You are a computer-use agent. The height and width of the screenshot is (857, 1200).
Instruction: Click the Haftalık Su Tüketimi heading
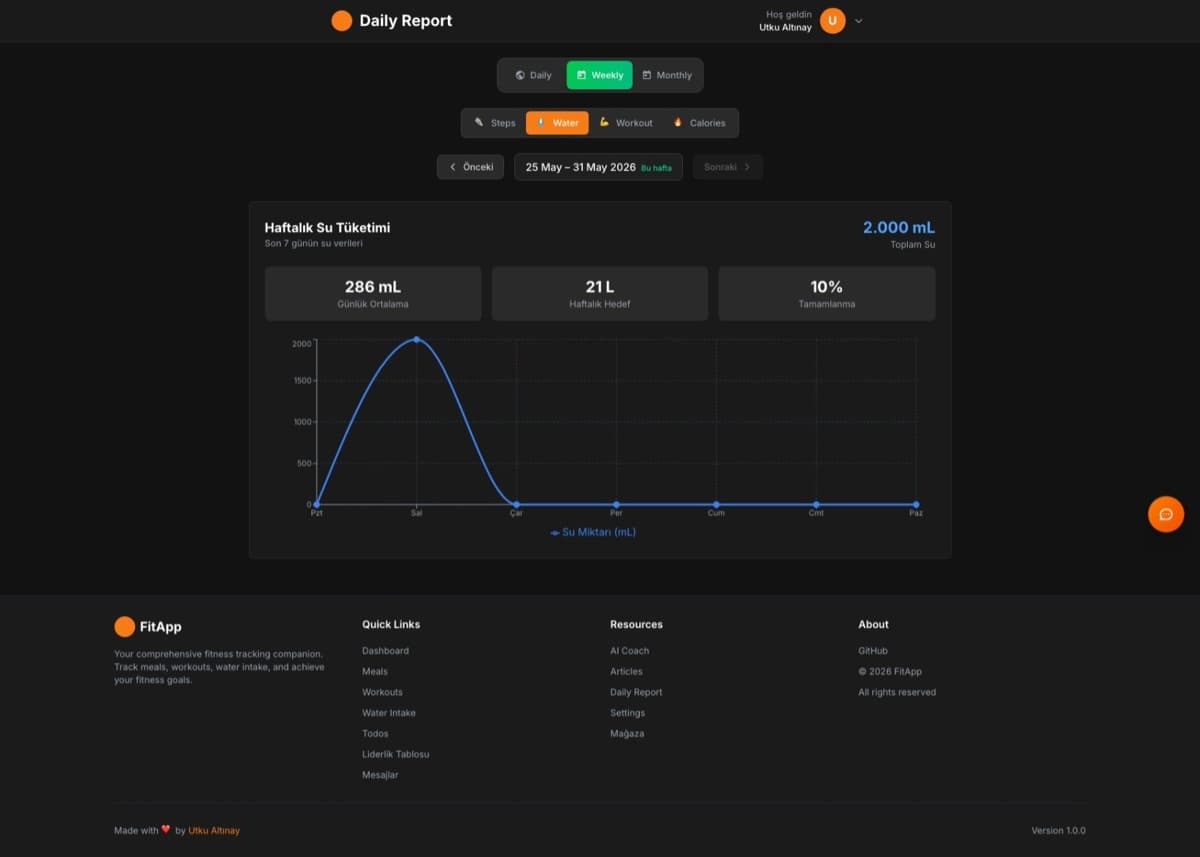327,228
